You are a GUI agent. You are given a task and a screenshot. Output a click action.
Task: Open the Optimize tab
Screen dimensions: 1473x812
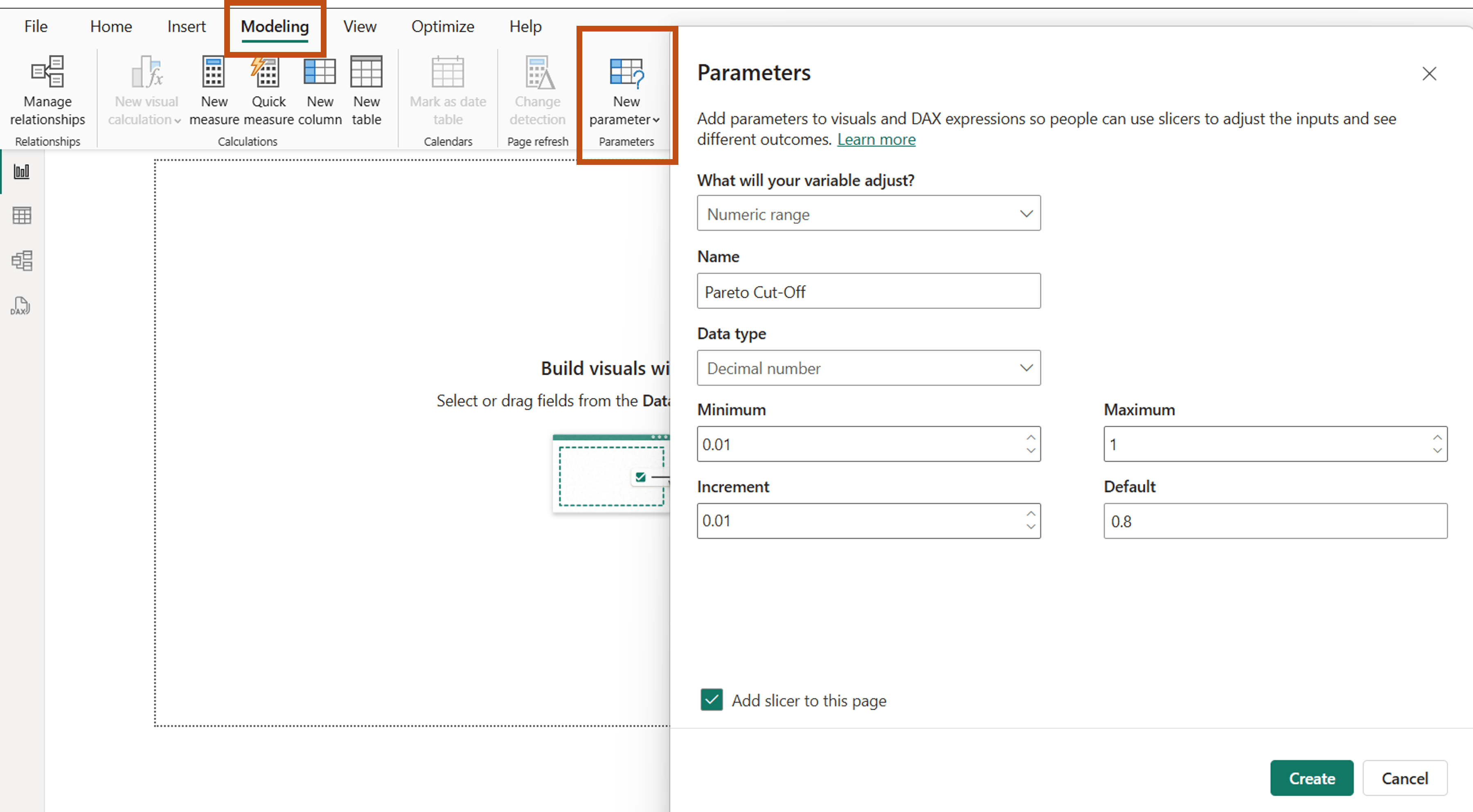[443, 26]
